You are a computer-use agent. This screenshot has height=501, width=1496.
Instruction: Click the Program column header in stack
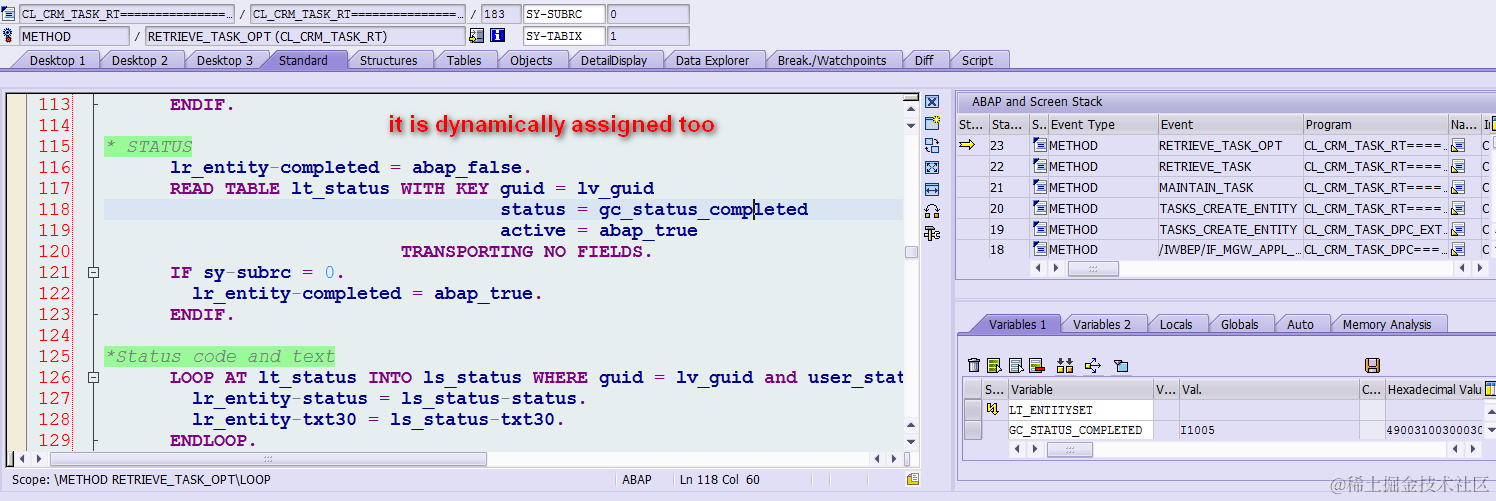point(1375,125)
